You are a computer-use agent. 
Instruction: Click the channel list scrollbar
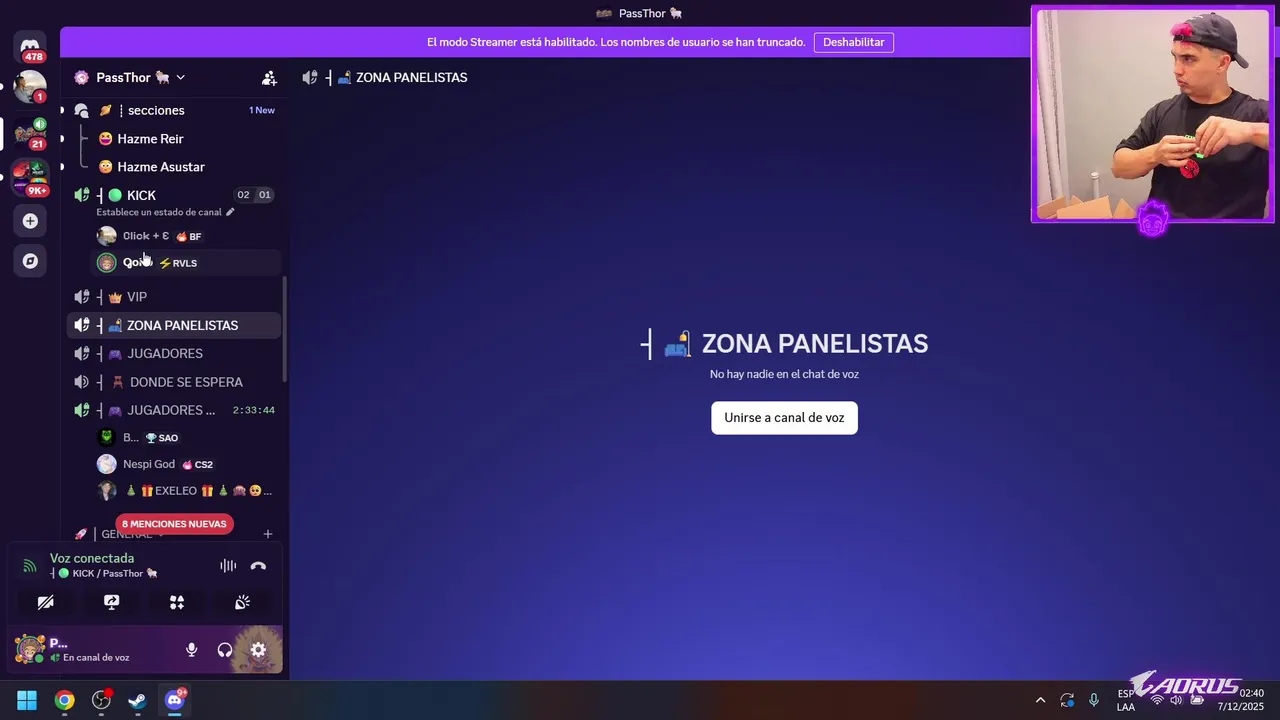285,330
